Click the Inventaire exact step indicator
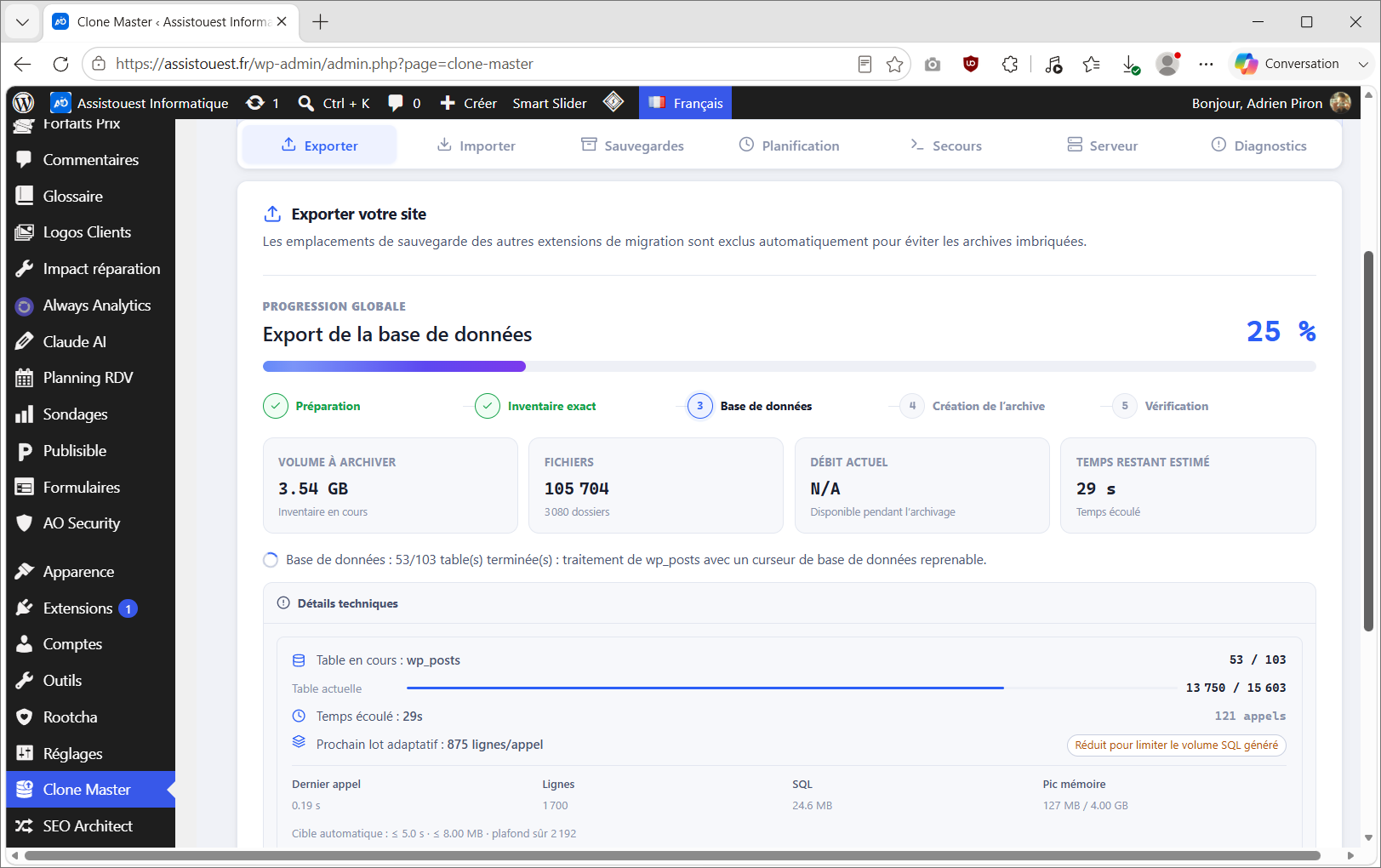 tap(535, 406)
